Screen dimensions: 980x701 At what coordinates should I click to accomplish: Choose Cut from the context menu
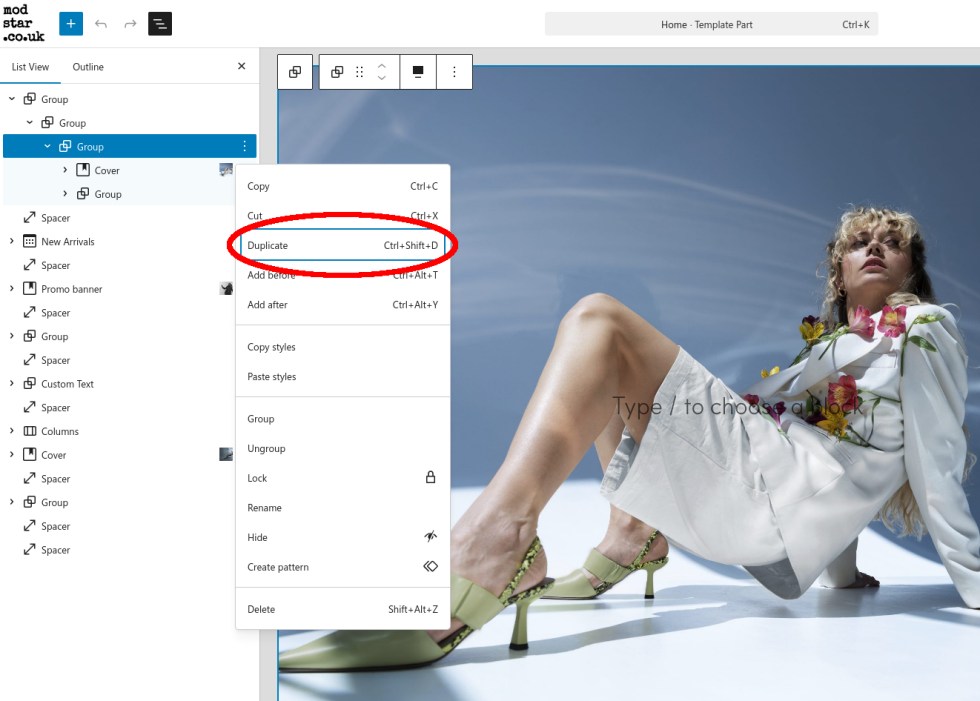342,216
